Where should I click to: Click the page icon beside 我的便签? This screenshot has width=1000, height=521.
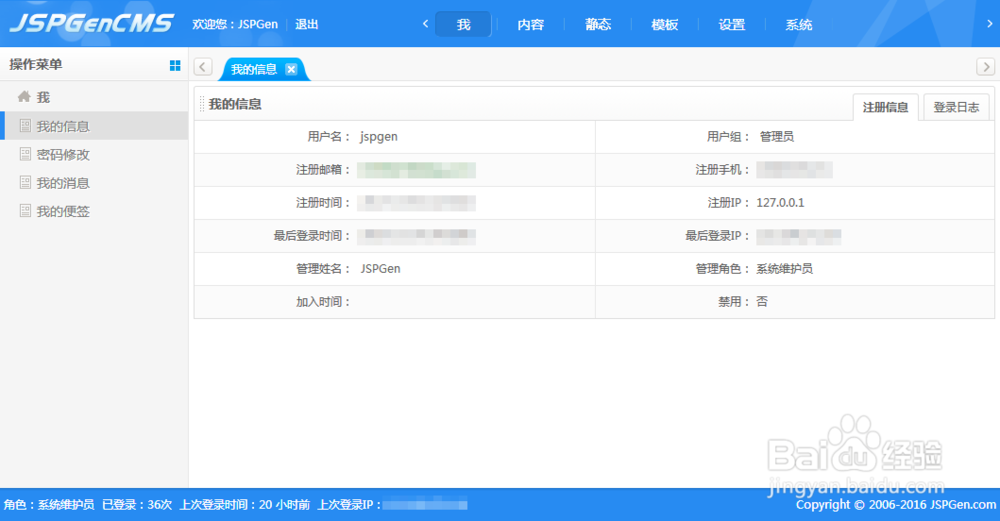26,210
